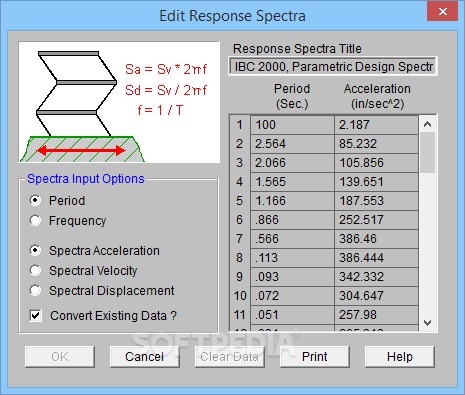Select acceleration cell 187.553
The width and height of the screenshot is (465, 395).
(x=376, y=201)
